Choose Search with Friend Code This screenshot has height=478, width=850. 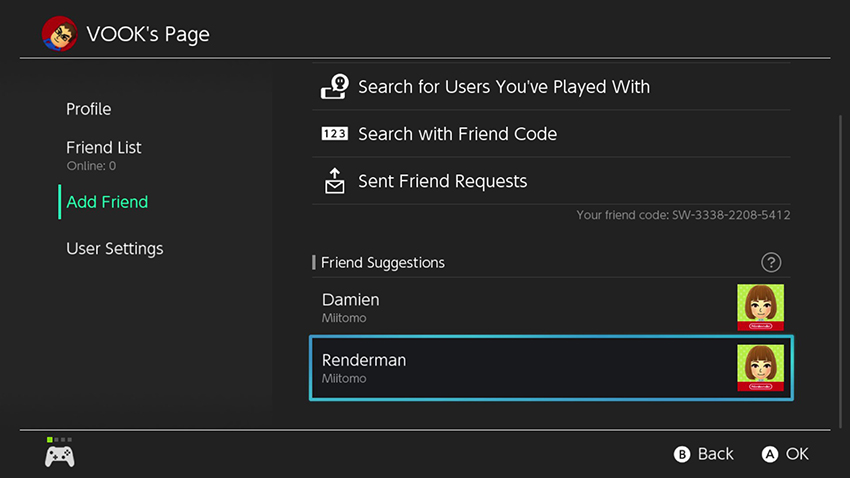point(458,134)
